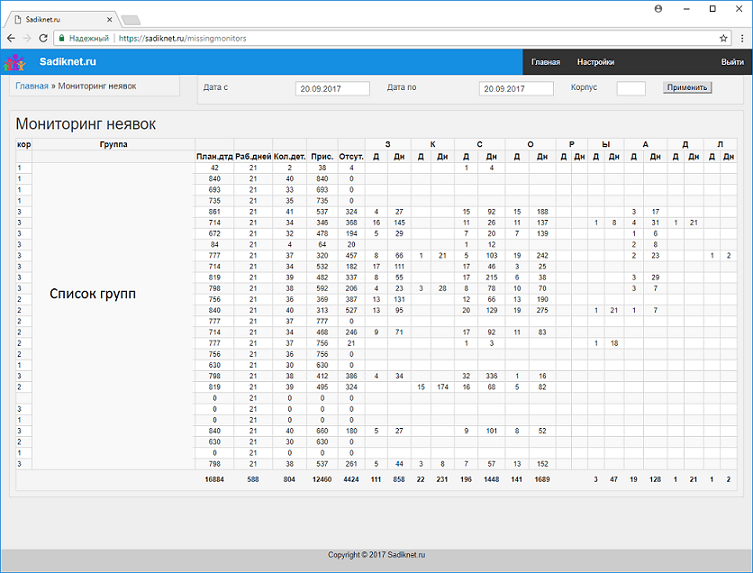
Task: Click the Главная breadcrumb link
Action: [31, 86]
